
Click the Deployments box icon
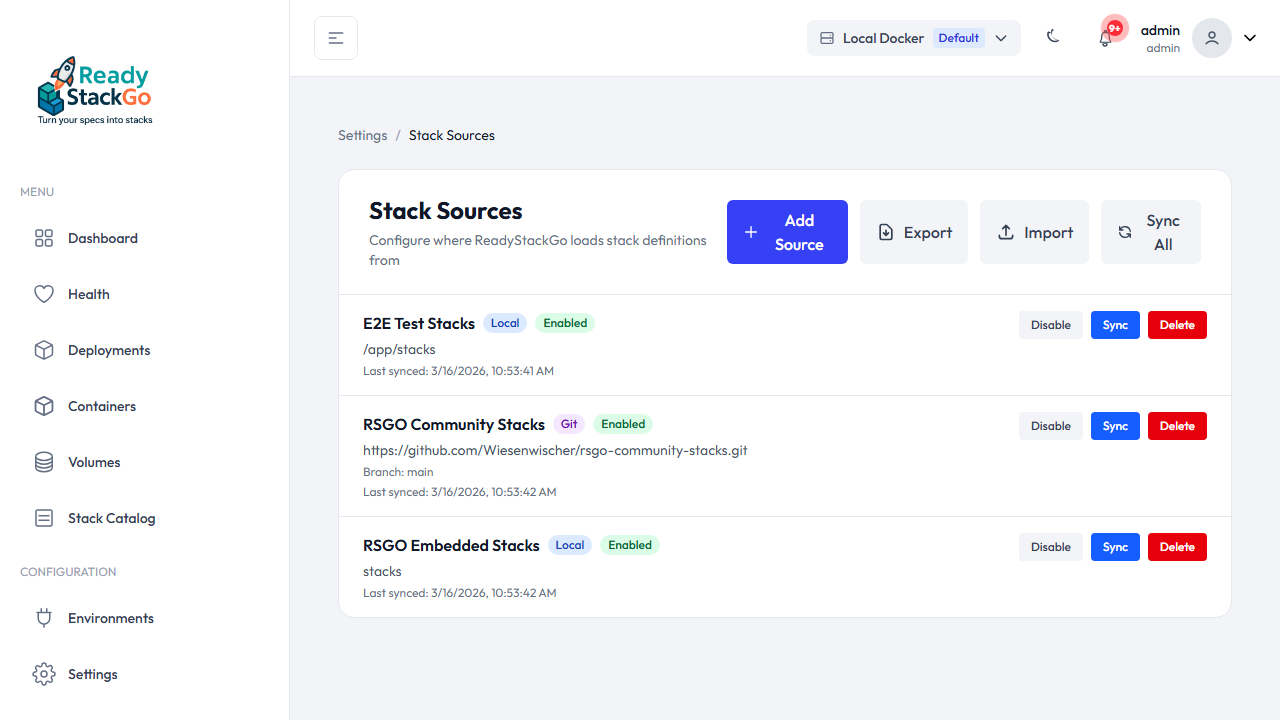(x=43, y=350)
